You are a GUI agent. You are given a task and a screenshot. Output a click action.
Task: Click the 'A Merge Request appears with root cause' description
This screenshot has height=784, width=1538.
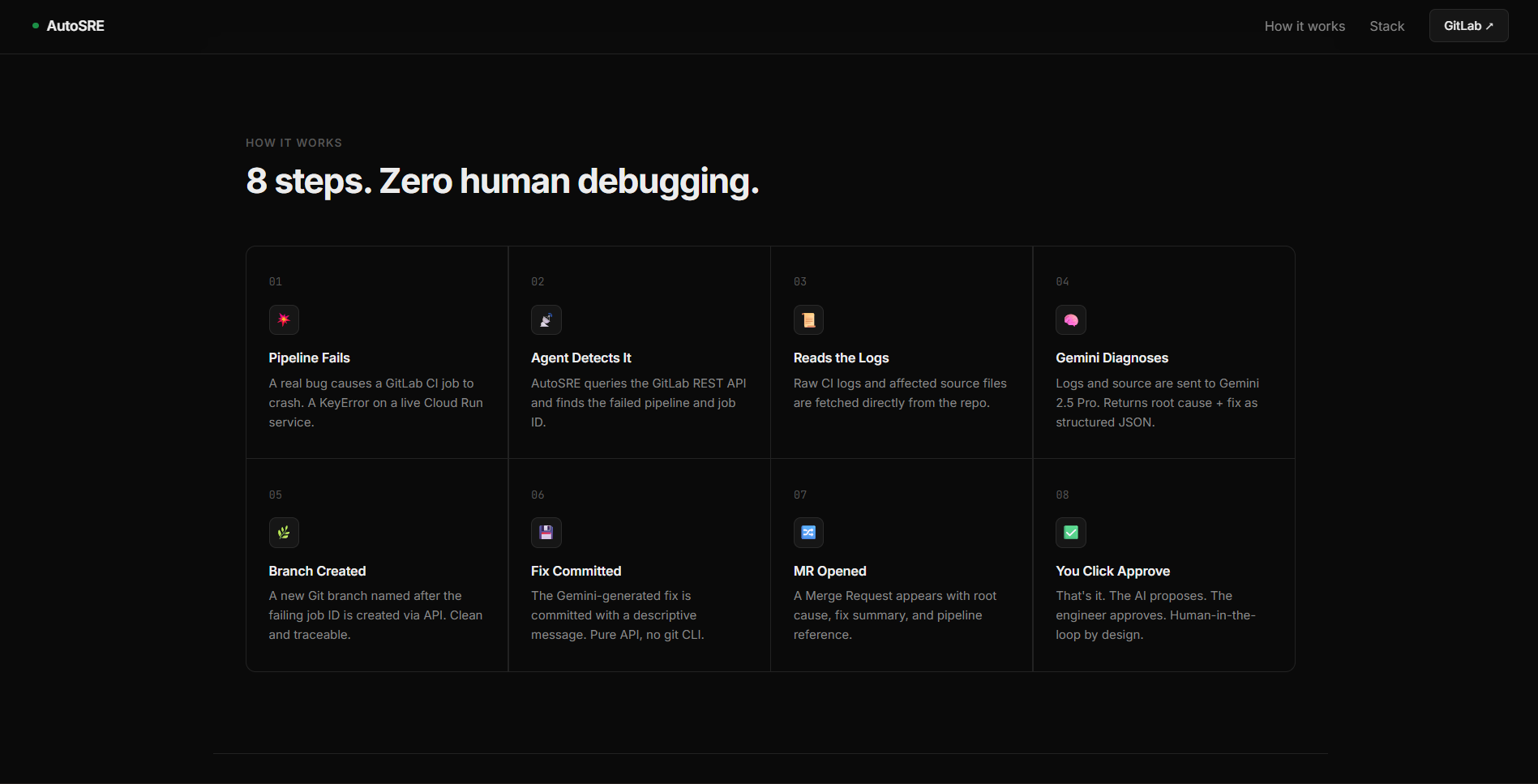coord(895,615)
